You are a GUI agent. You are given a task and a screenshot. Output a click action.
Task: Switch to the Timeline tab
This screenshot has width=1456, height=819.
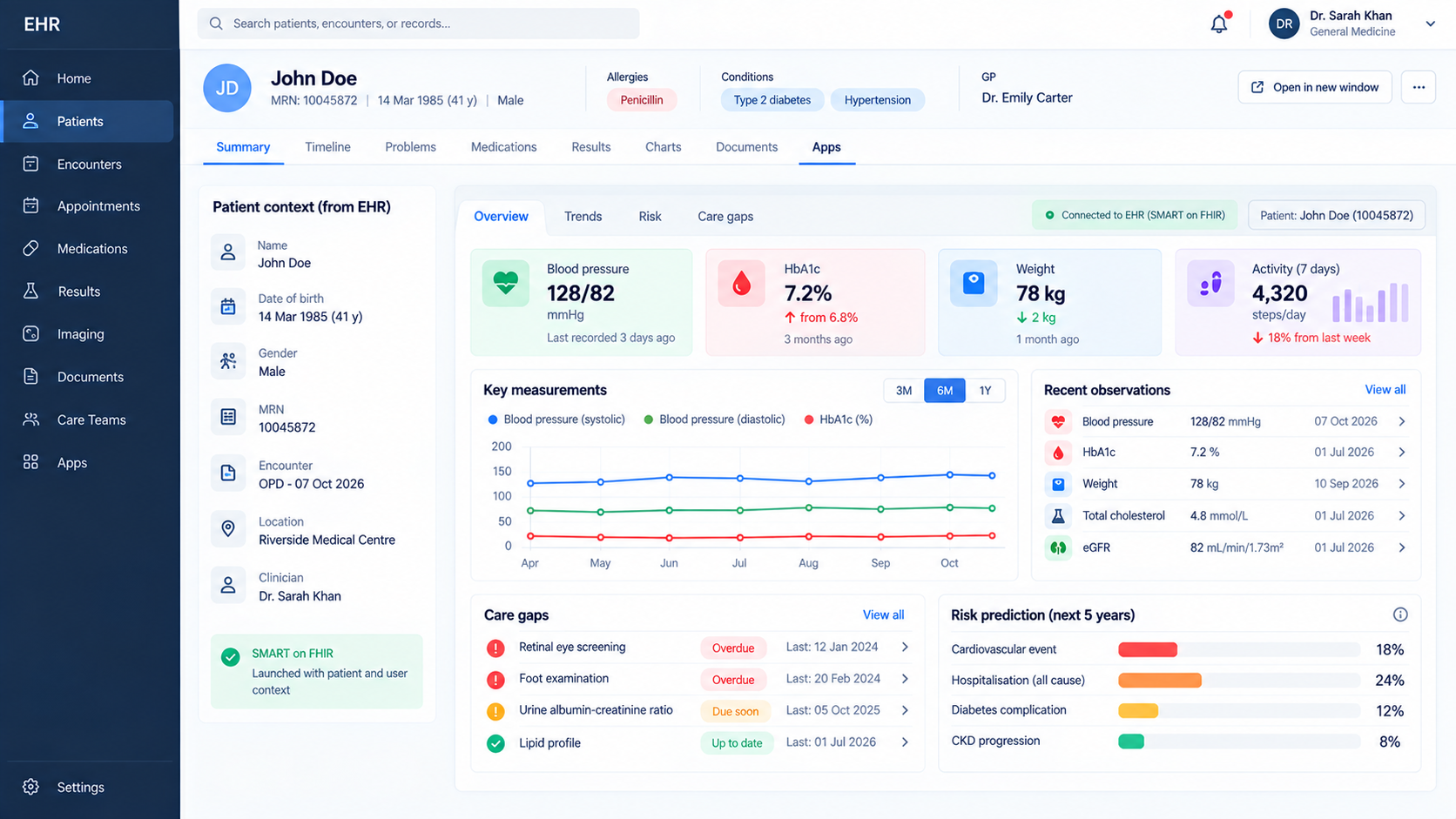327,147
